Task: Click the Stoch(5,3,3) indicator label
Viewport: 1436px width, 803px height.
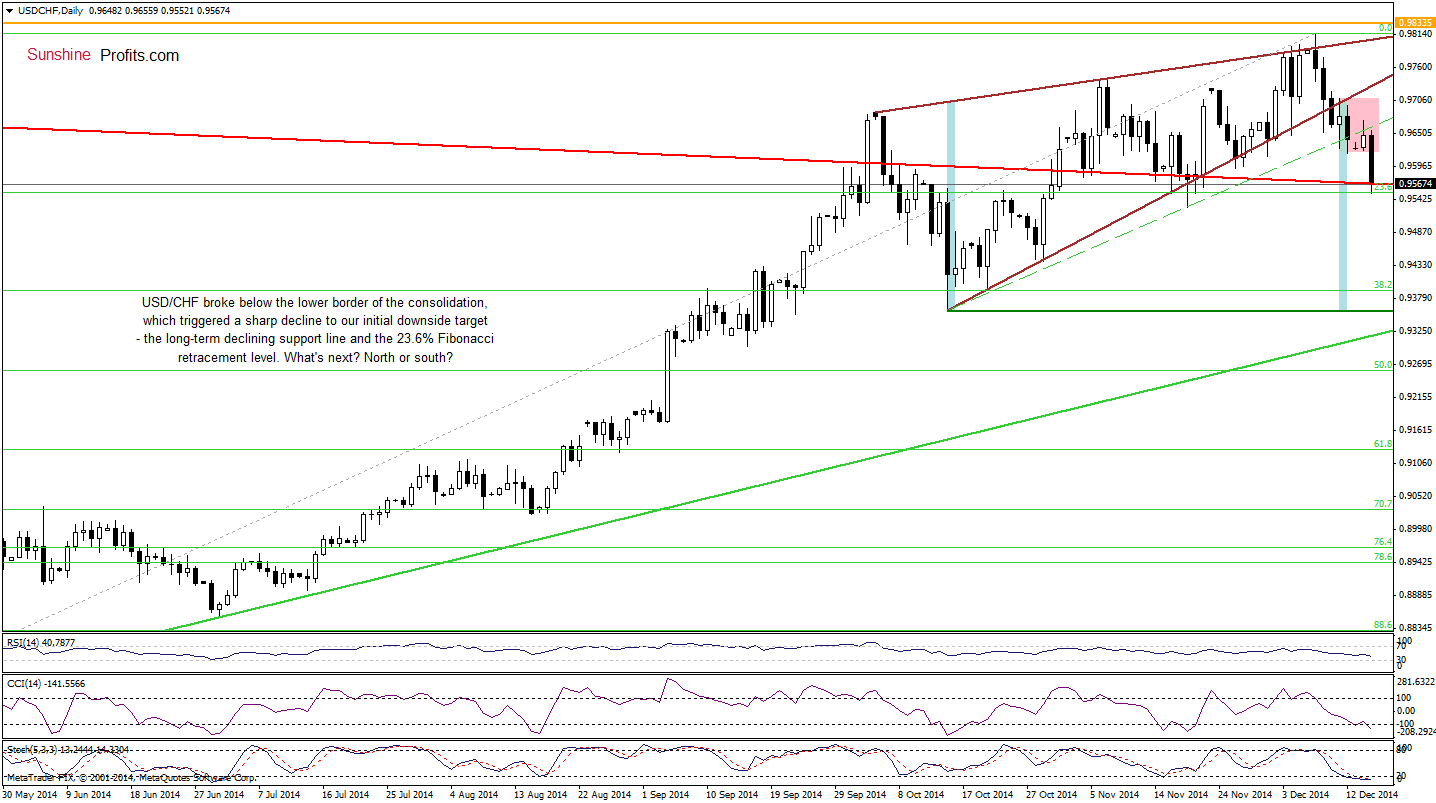Action: (68, 748)
